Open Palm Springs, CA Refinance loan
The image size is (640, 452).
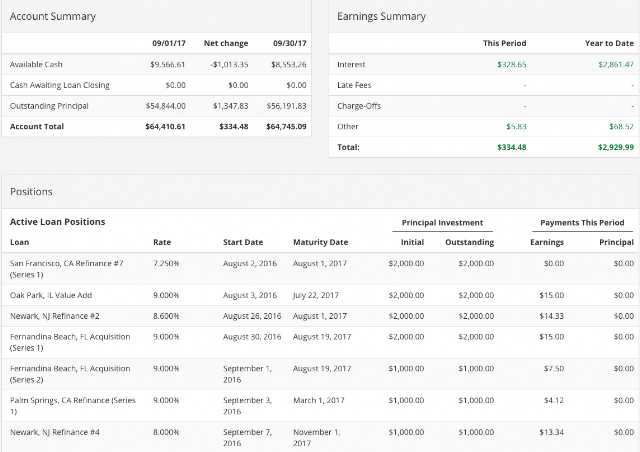pos(73,406)
